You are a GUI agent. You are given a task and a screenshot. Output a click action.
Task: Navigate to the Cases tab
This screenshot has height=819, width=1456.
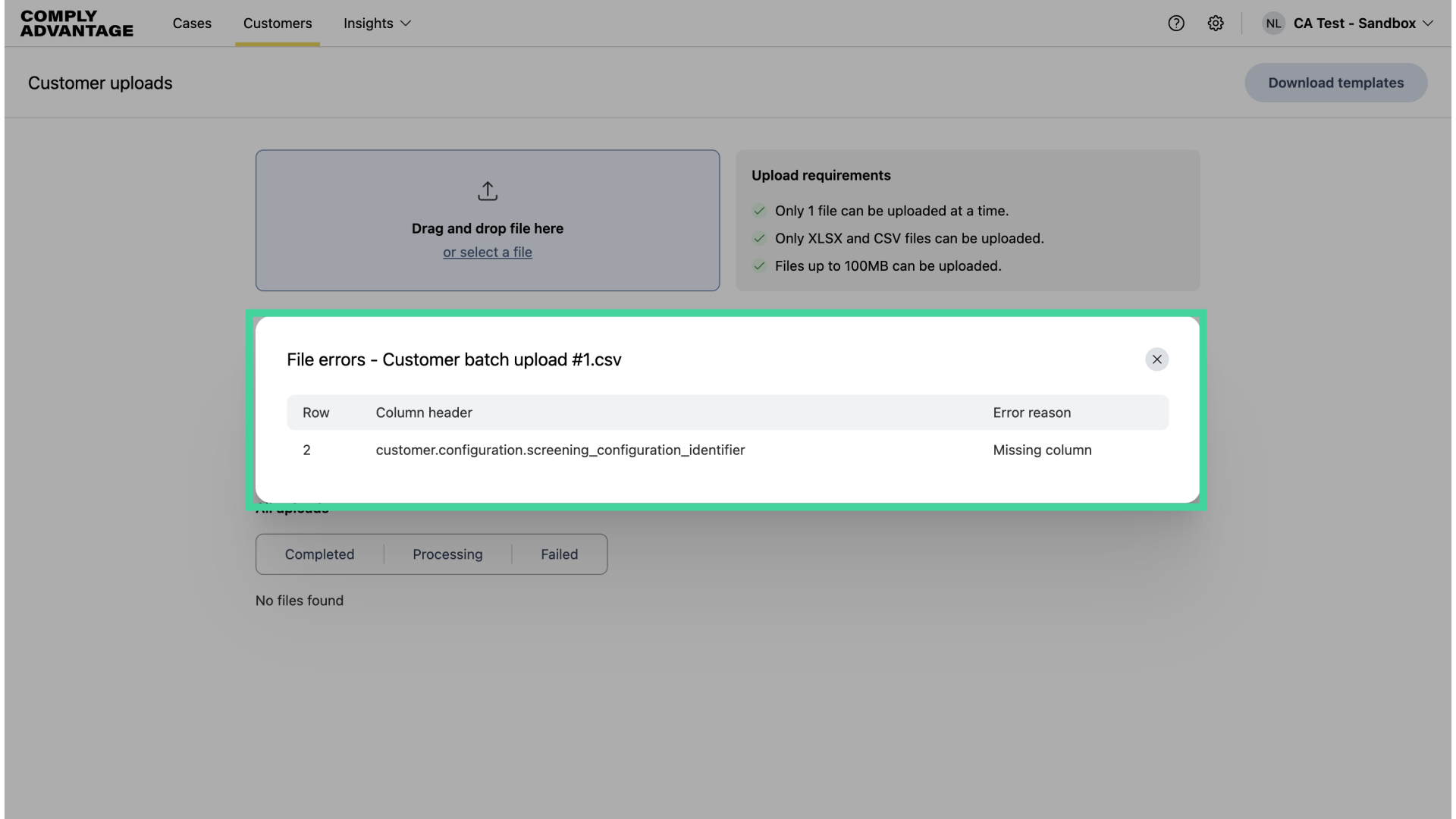coord(192,24)
